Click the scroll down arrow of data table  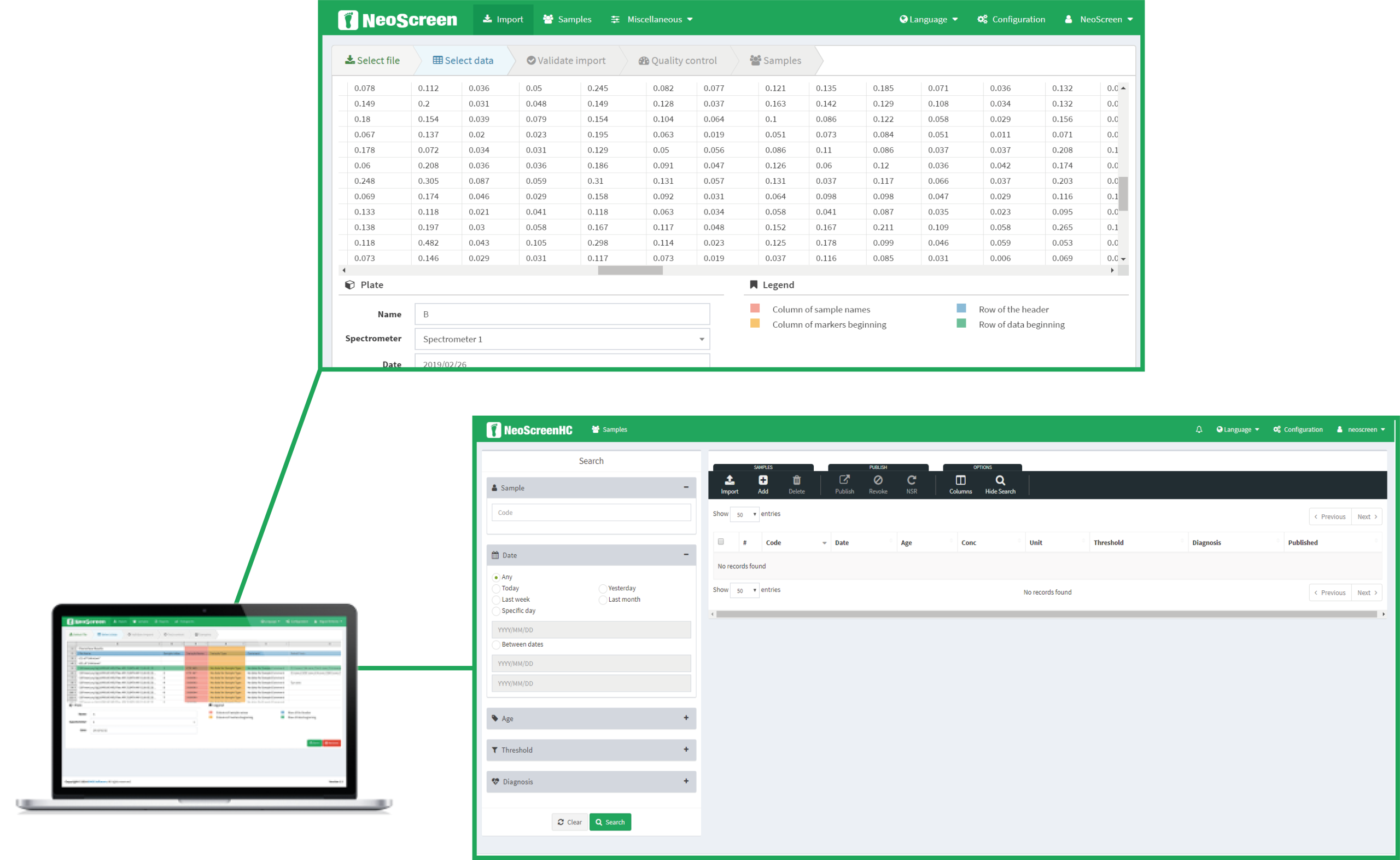click(1123, 259)
